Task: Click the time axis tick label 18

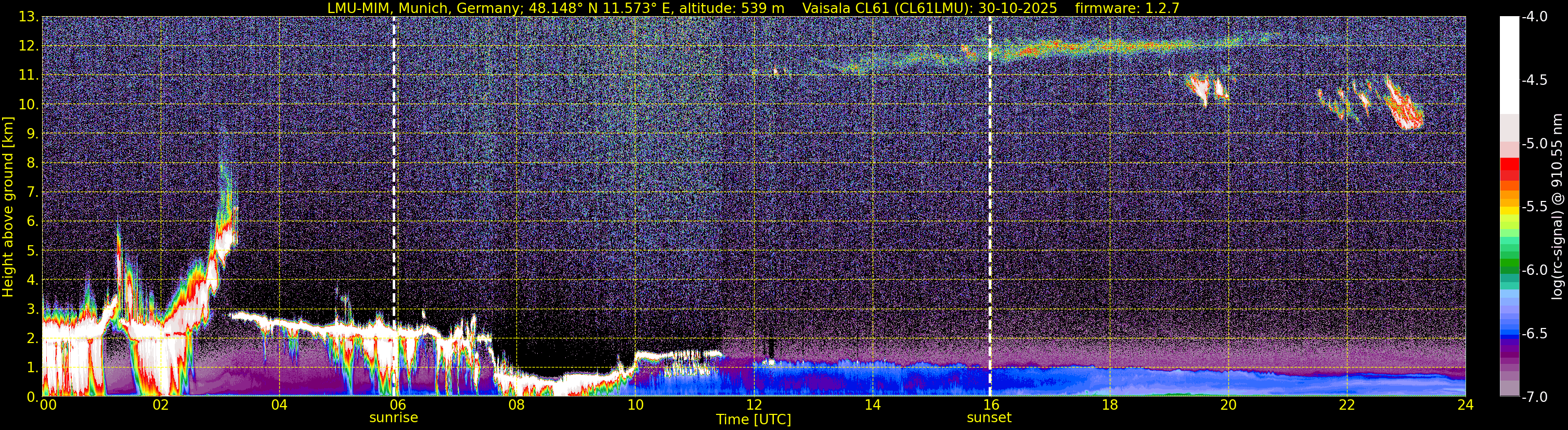Action: click(1110, 405)
